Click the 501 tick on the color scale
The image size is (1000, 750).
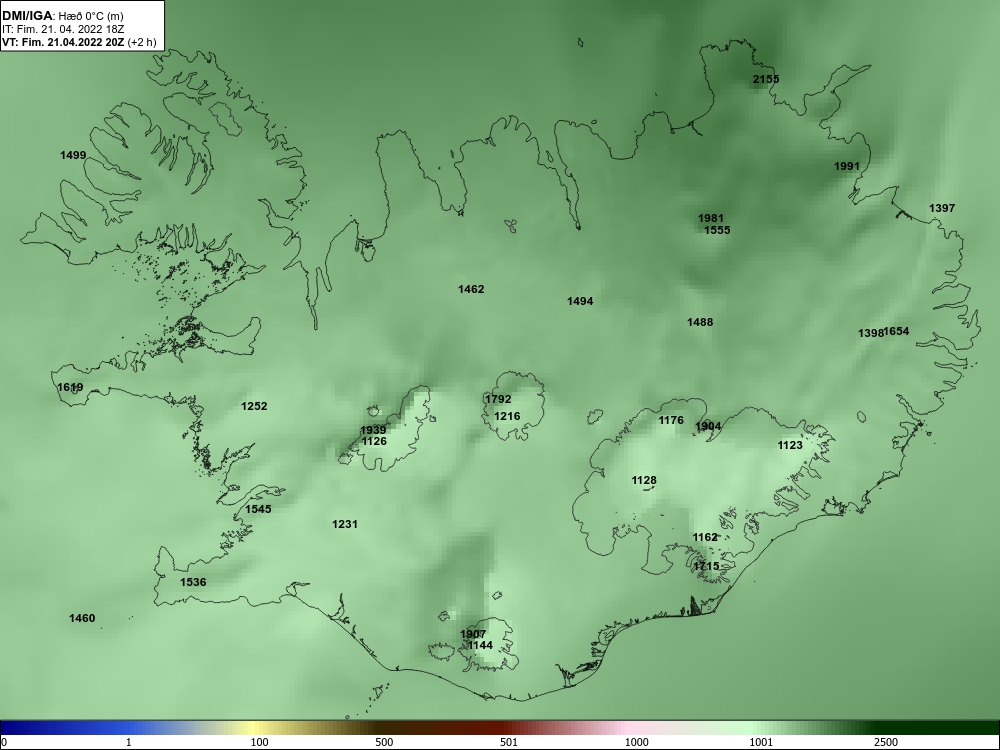pos(509,742)
